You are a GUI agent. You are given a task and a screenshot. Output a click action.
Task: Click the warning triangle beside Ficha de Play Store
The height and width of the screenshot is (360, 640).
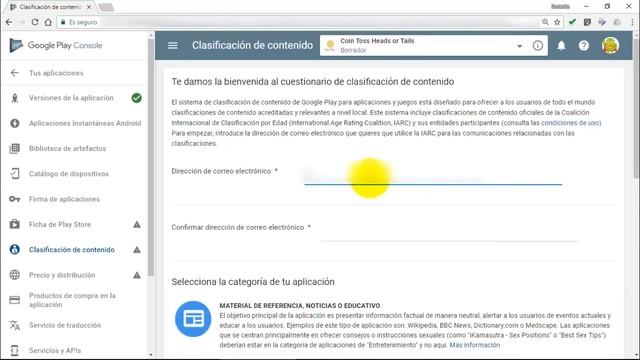click(x=137, y=224)
